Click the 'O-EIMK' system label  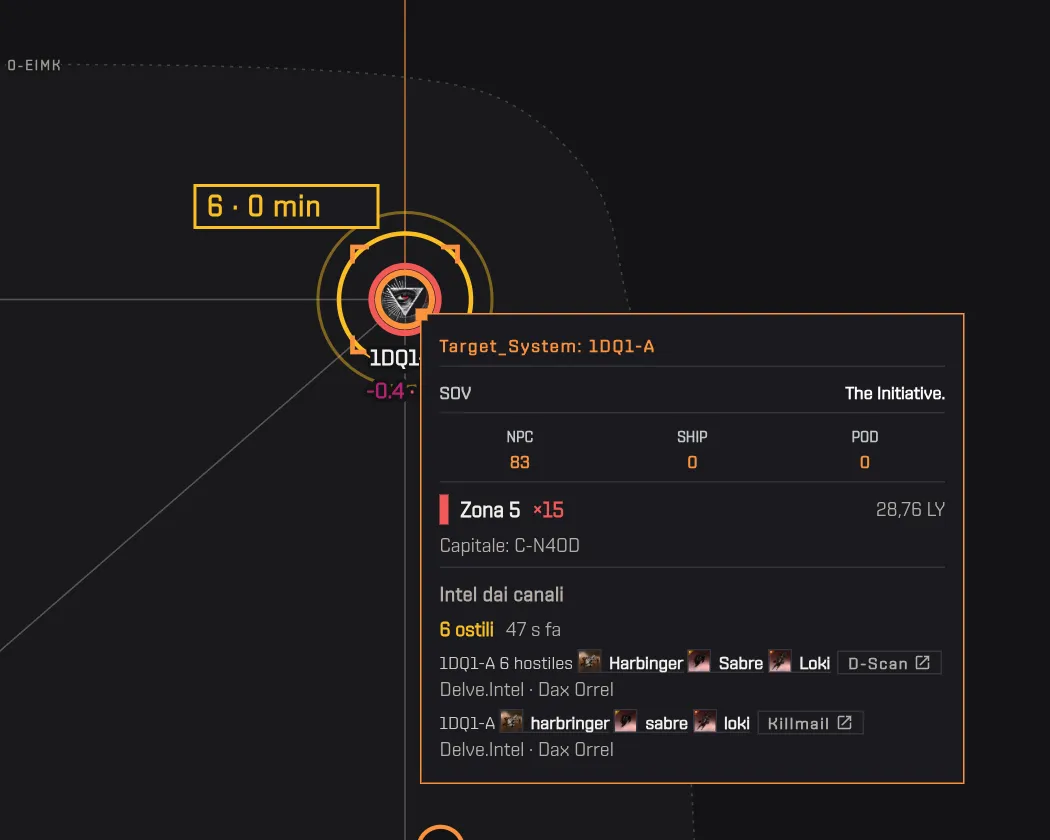tap(34, 66)
